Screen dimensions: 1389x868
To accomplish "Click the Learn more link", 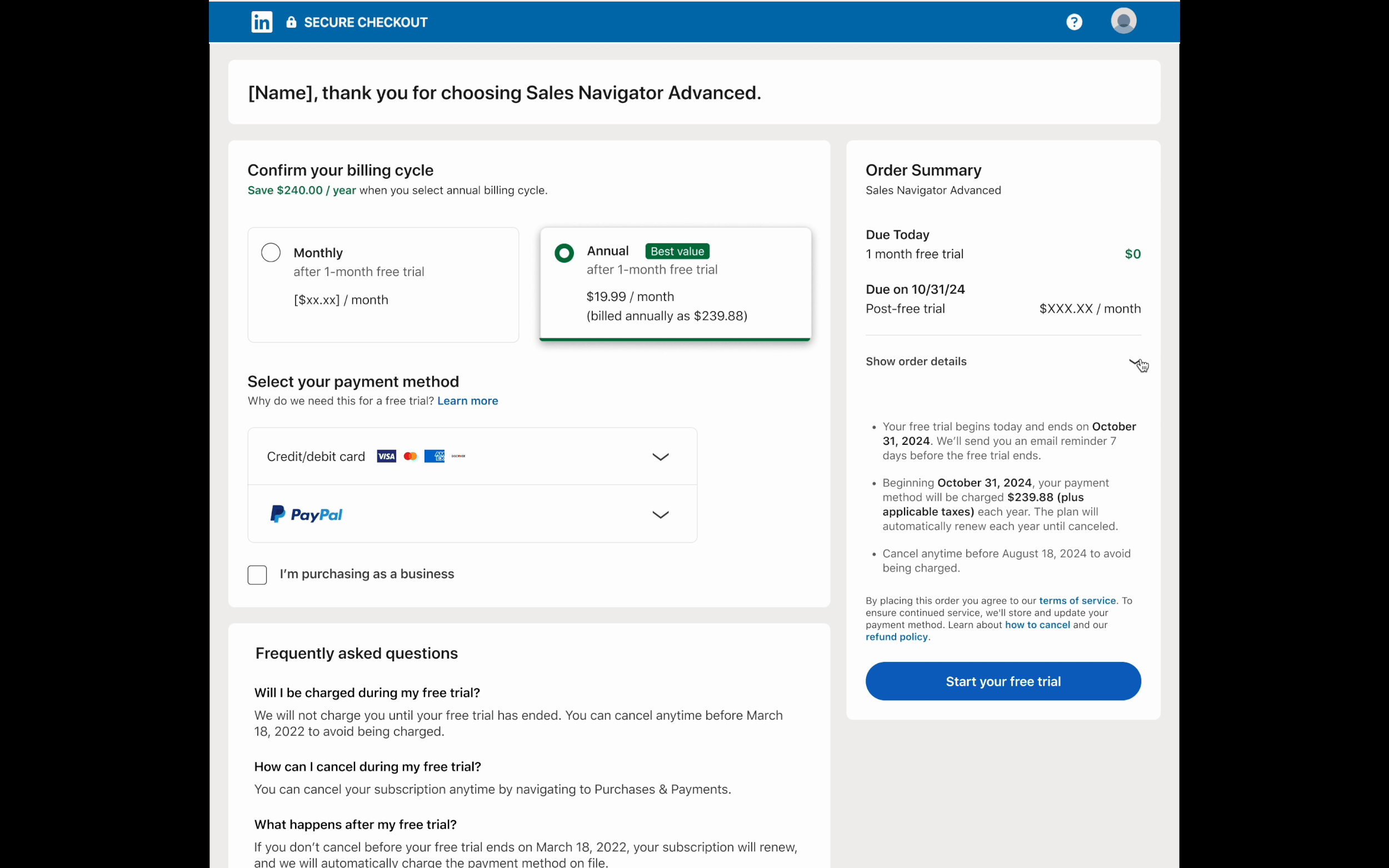I will point(467,401).
